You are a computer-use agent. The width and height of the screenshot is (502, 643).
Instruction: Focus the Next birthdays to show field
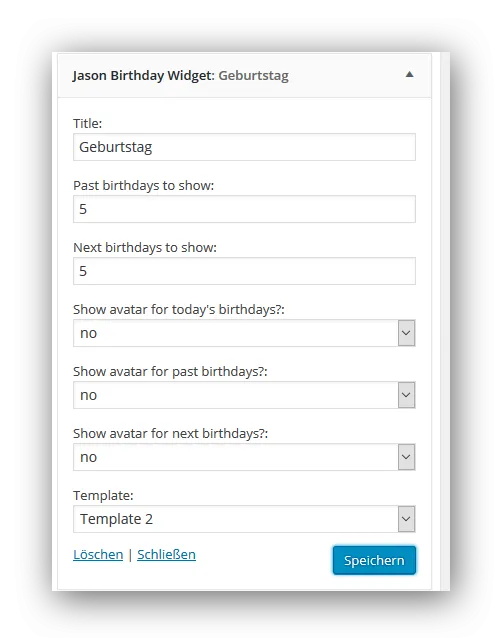[x=244, y=271]
